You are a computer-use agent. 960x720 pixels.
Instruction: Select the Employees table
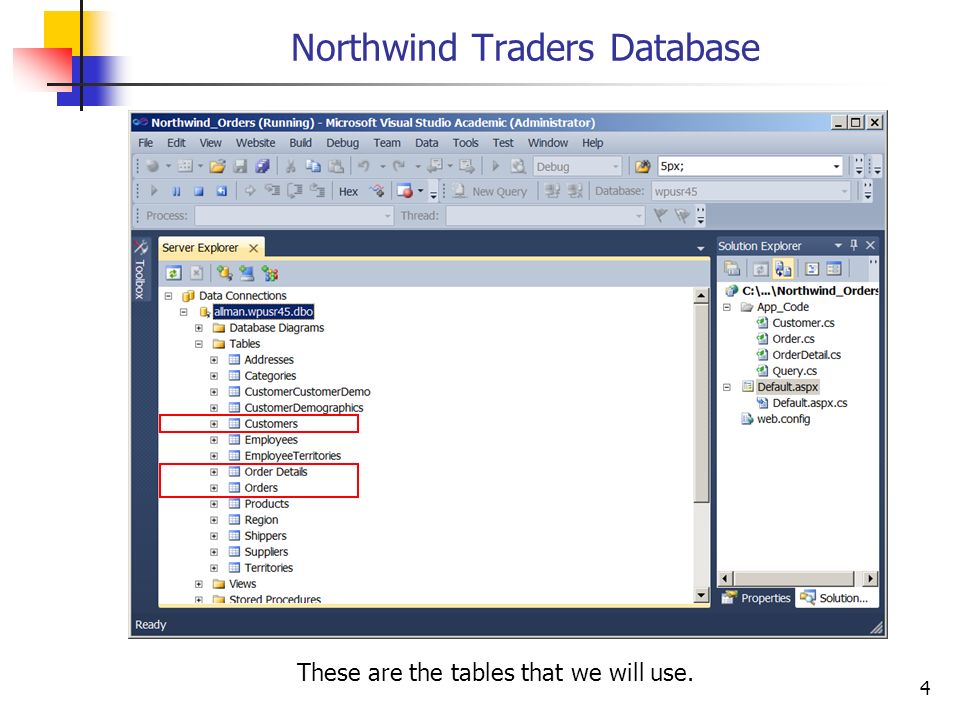pos(271,440)
